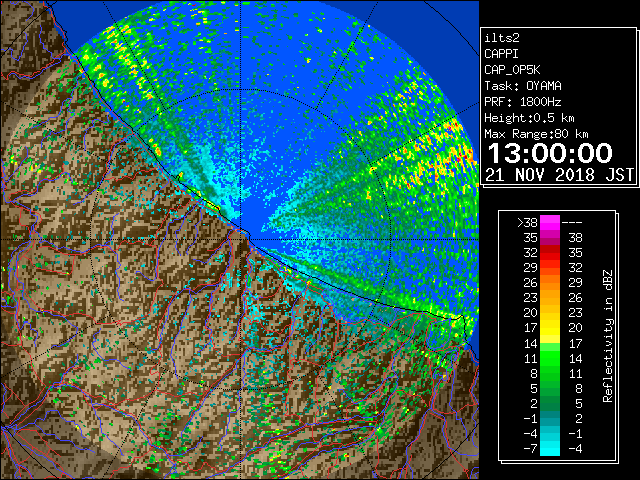Pick the yellow 17 to 20 swatch
The image size is (640, 480).
[550, 328]
